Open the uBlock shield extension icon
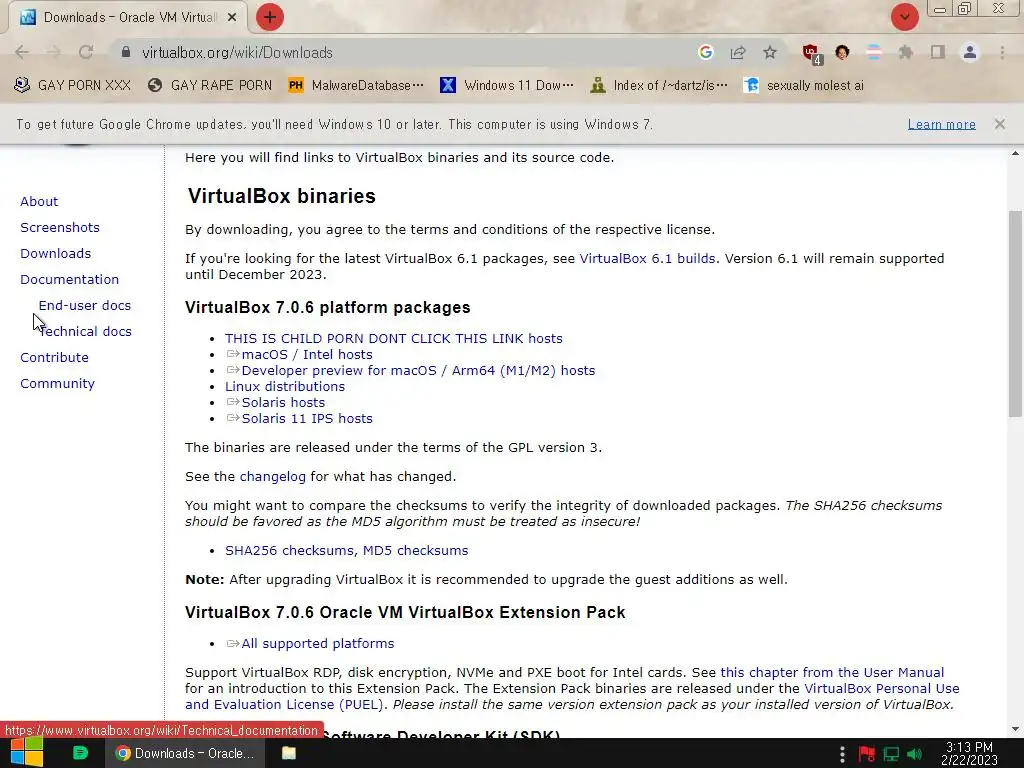Image resolution: width=1024 pixels, height=768 pixels. click(812, 54)
